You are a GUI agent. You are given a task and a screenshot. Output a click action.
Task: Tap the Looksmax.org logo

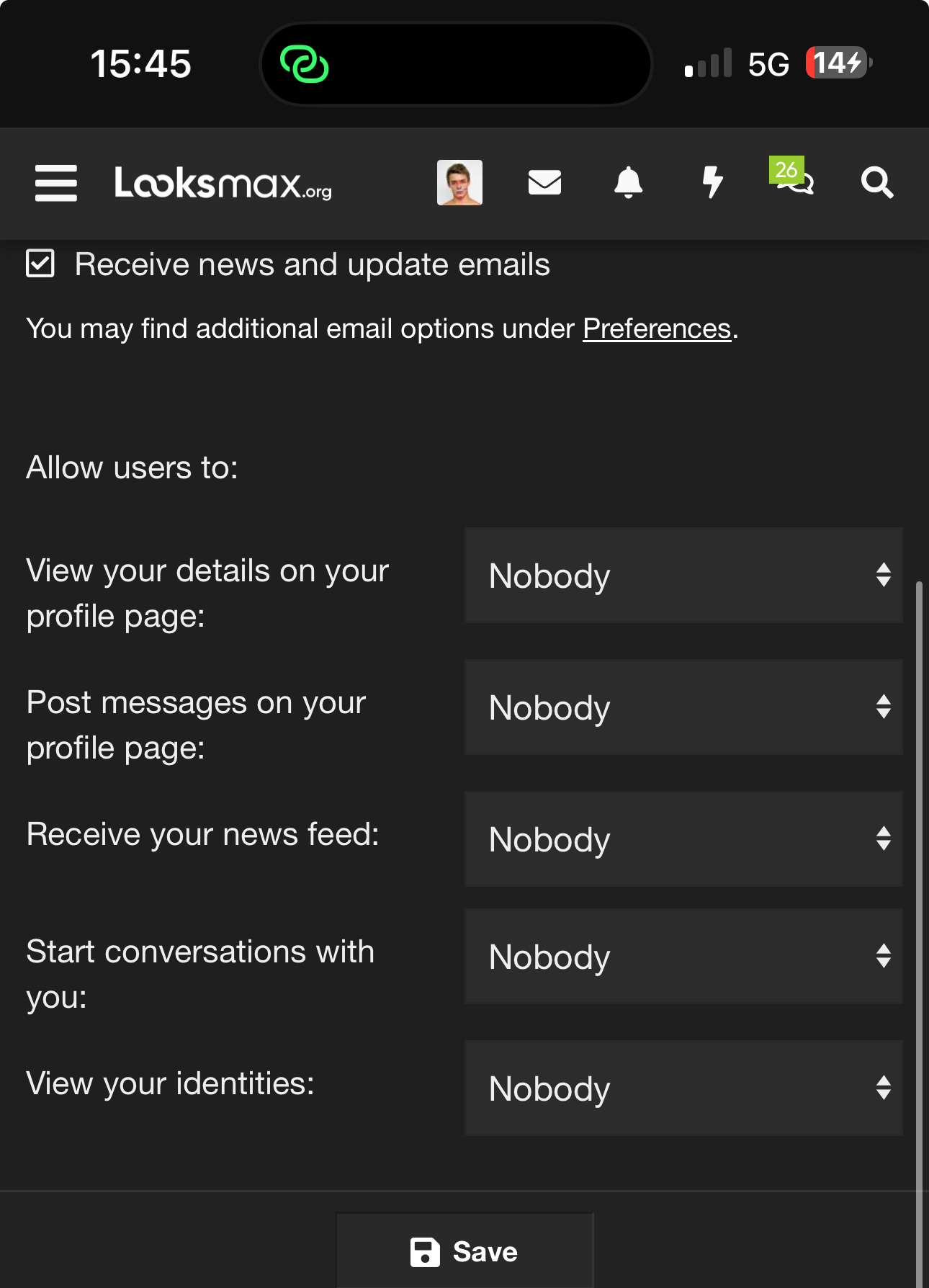(x=223, y=183)
